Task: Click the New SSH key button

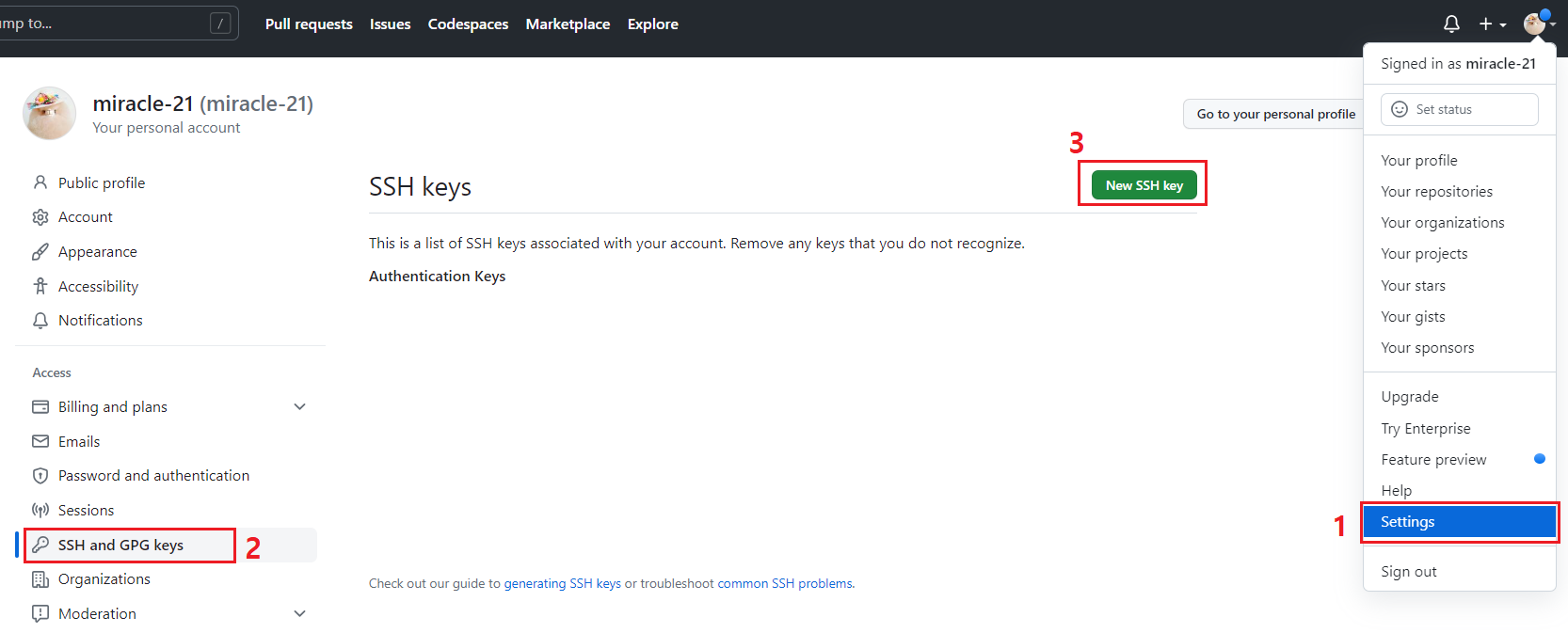Action: coord(1144,185)
